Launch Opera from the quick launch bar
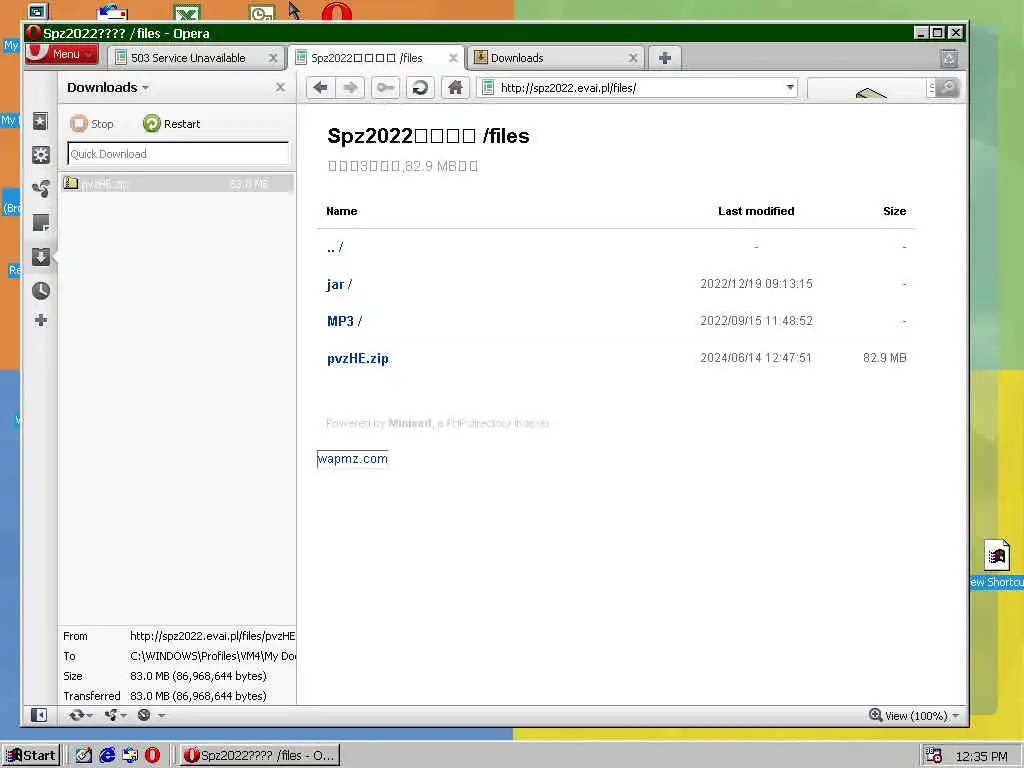The height and width of the screenshot is (768, 1024). tap(152, 756)
